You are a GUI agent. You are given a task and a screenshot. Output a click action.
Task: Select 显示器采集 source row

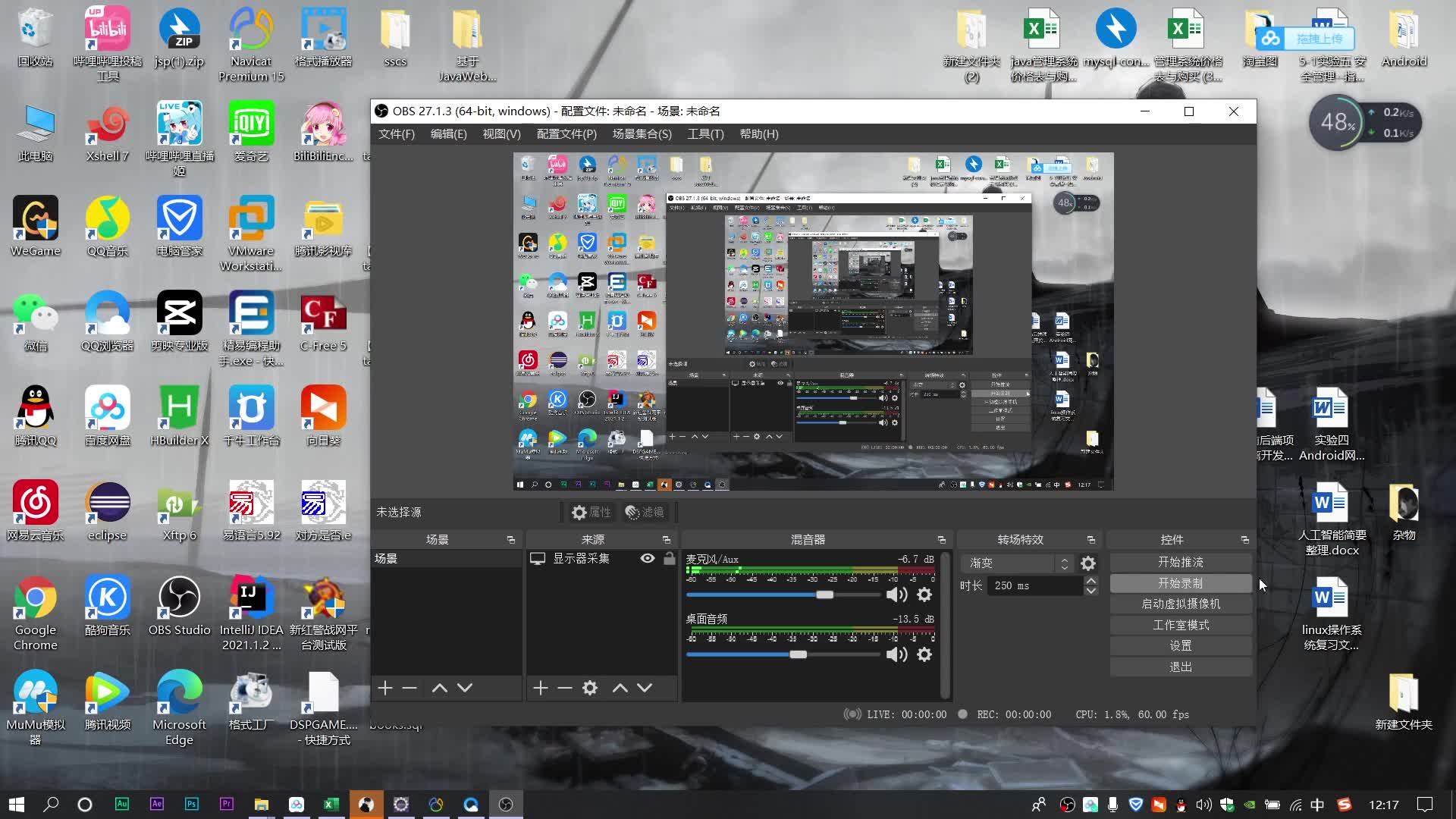coord(602,558)
